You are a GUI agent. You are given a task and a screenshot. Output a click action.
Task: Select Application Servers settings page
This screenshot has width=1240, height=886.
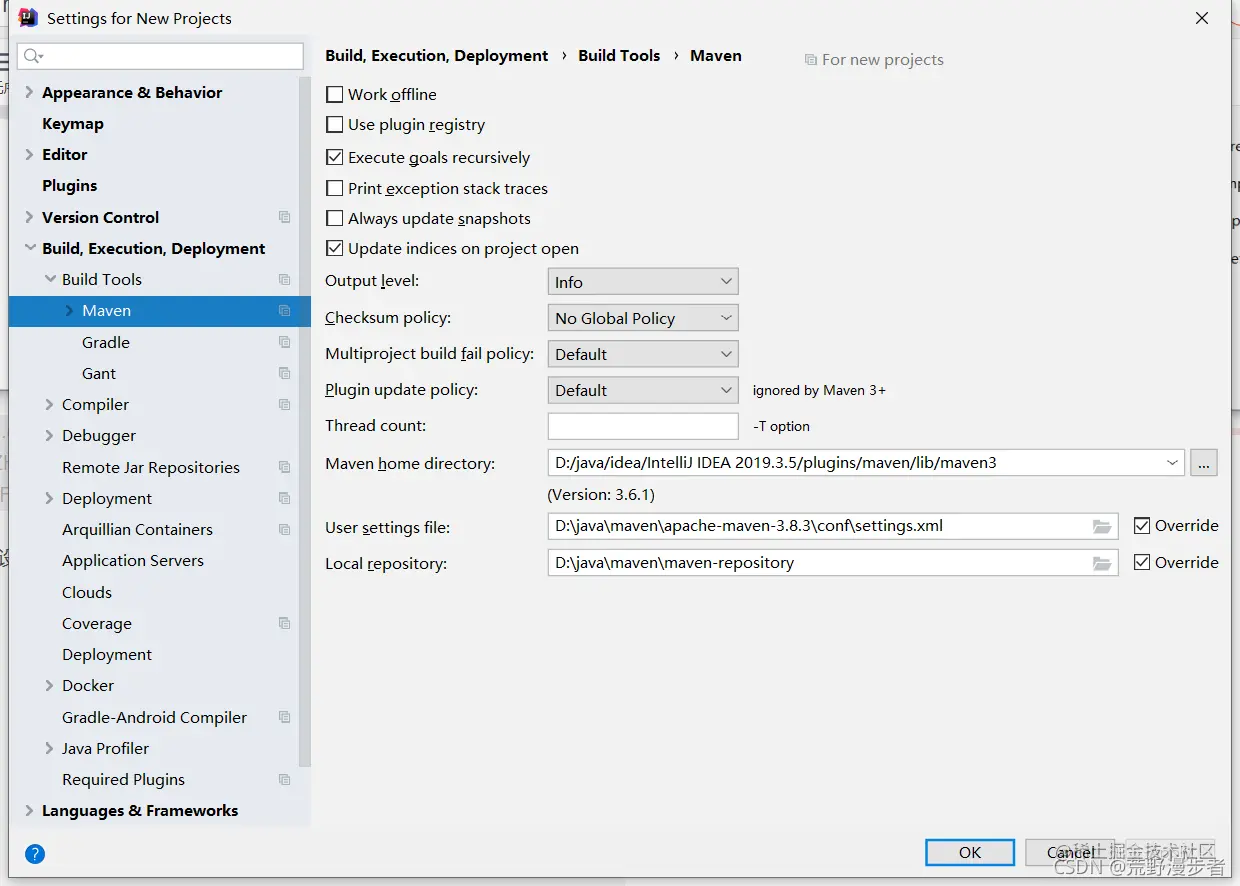tap(133, 561)
